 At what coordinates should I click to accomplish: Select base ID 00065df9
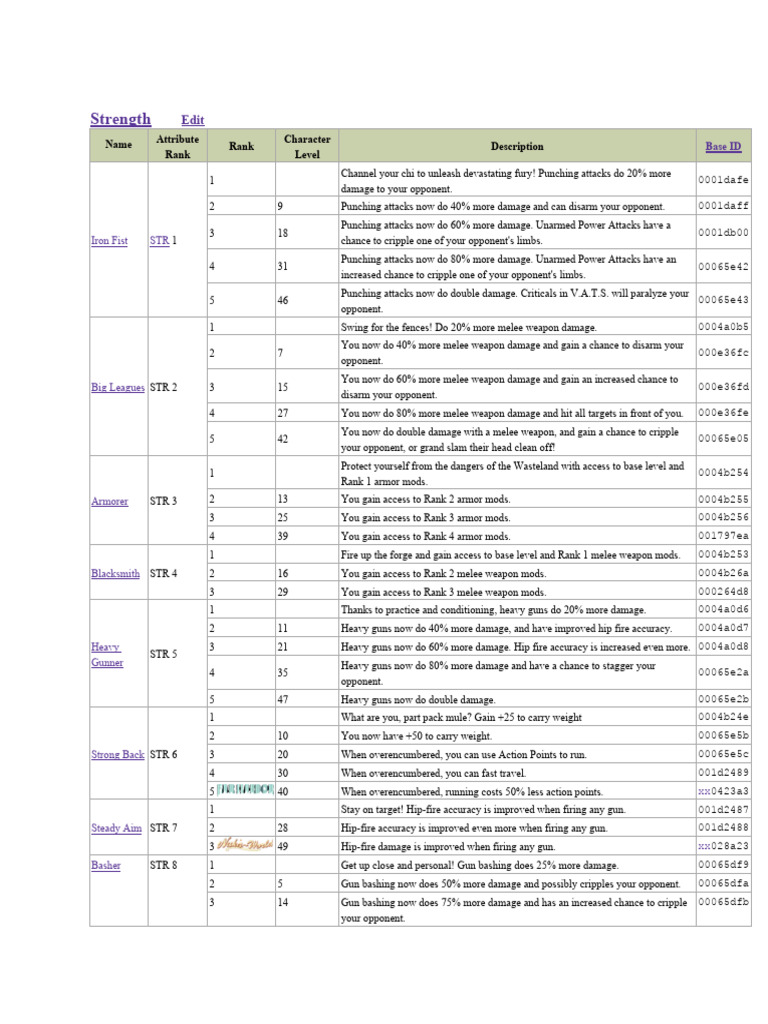point(724,865)
